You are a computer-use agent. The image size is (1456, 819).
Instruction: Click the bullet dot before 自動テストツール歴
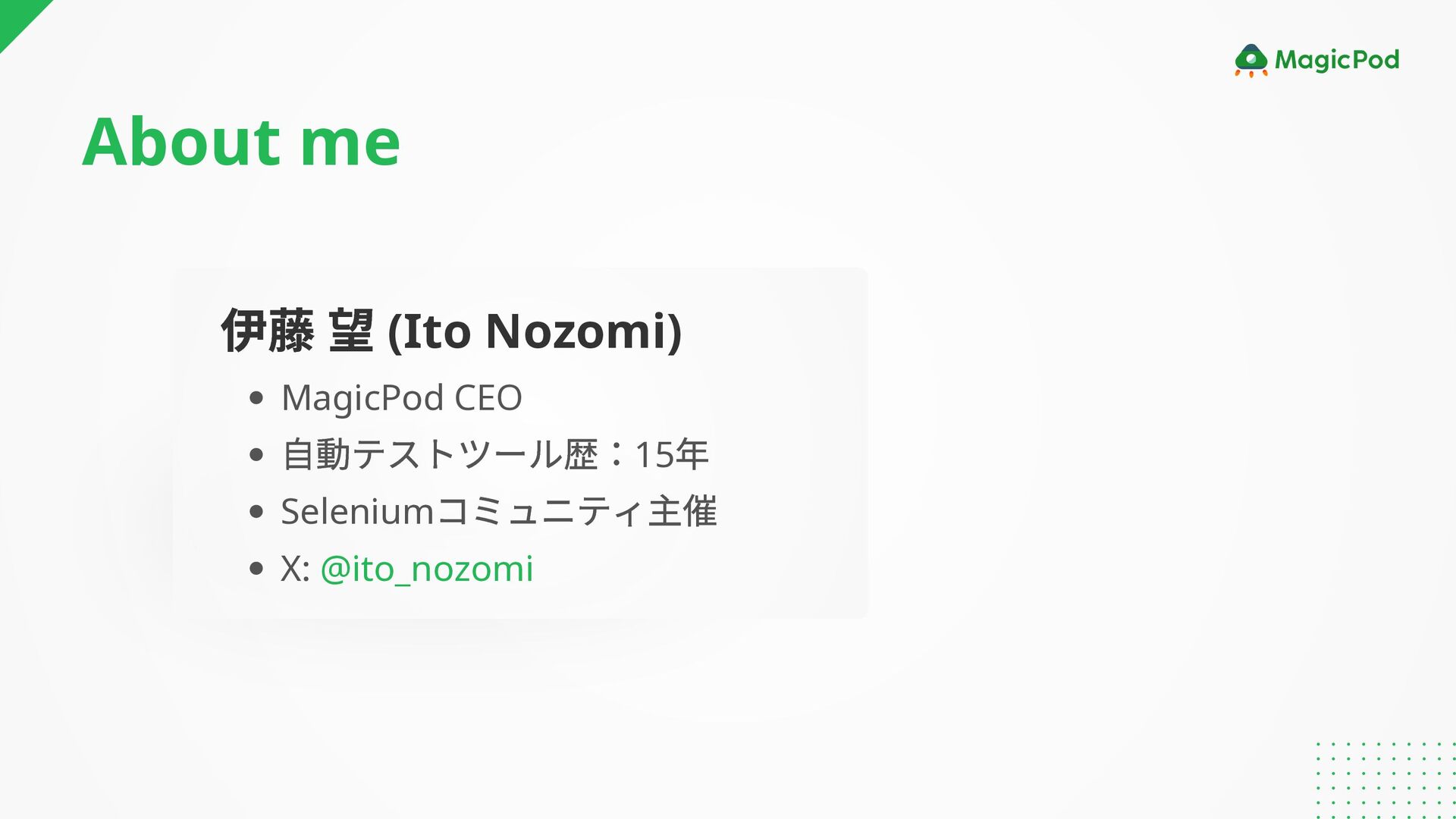pos(256,454)
